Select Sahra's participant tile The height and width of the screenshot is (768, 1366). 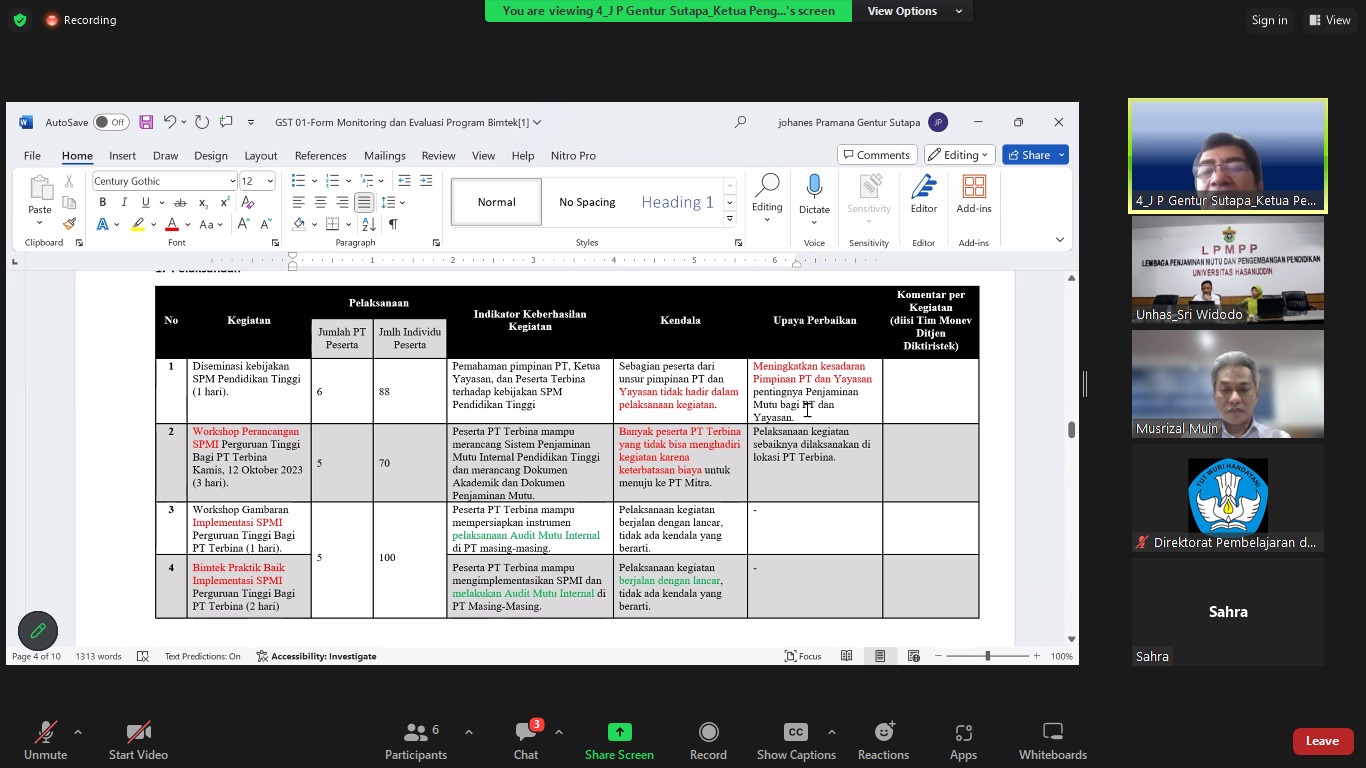(x=1228, y=612)
